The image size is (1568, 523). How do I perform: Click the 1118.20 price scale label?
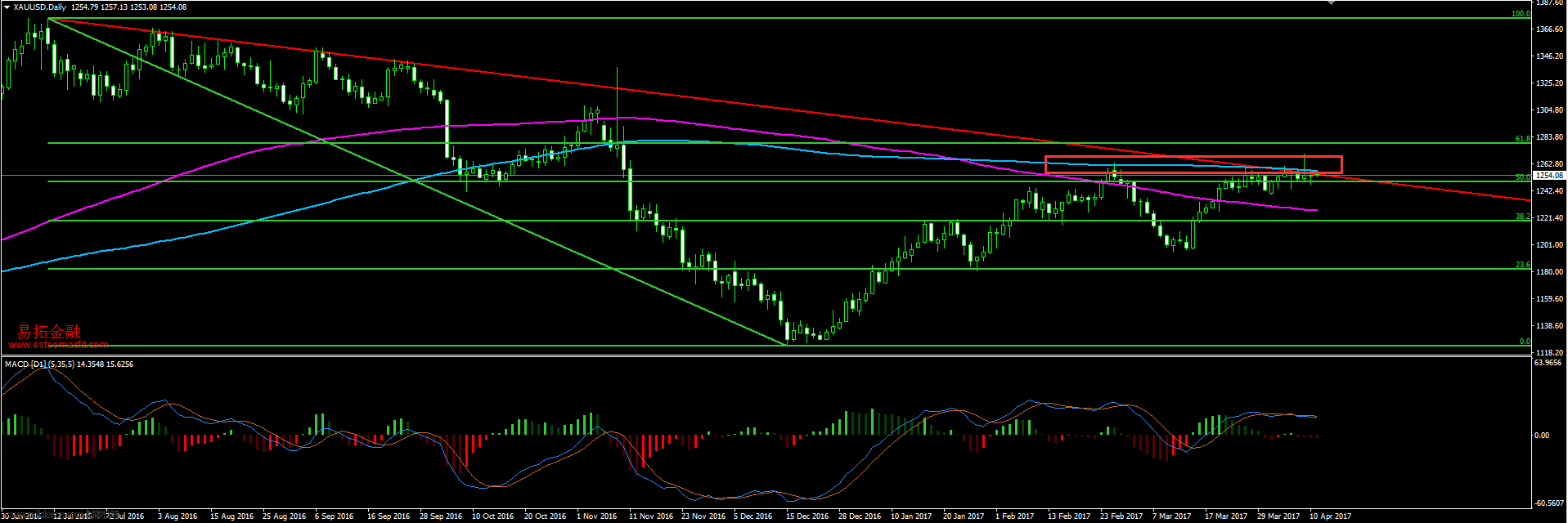pos(1549,352)
